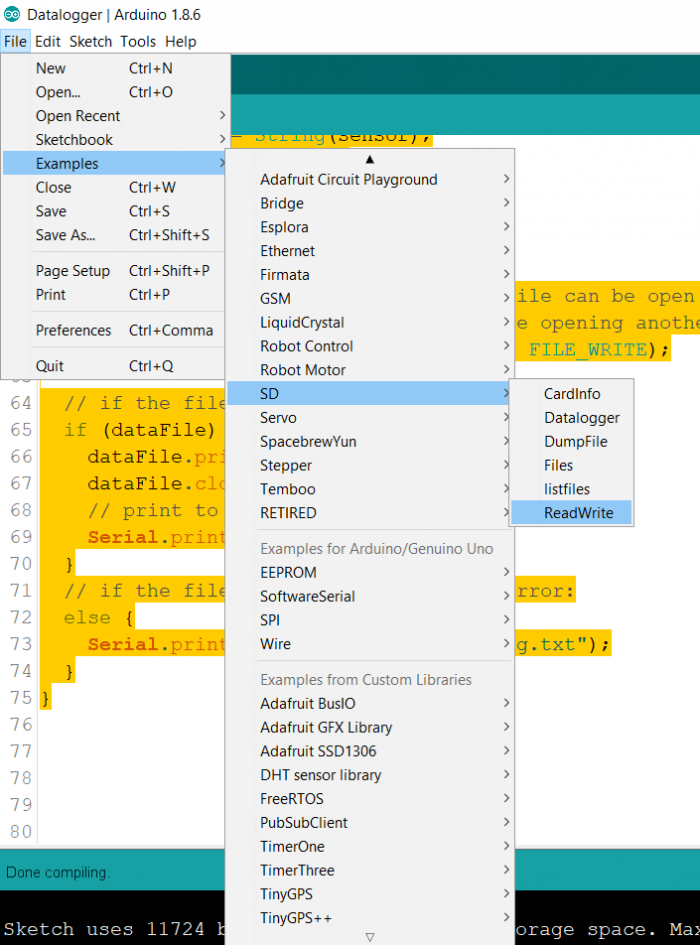Open the DumpFile SD example
Image resolution: width=700 pixels, height=945 pixels.
tap(571, 441)
